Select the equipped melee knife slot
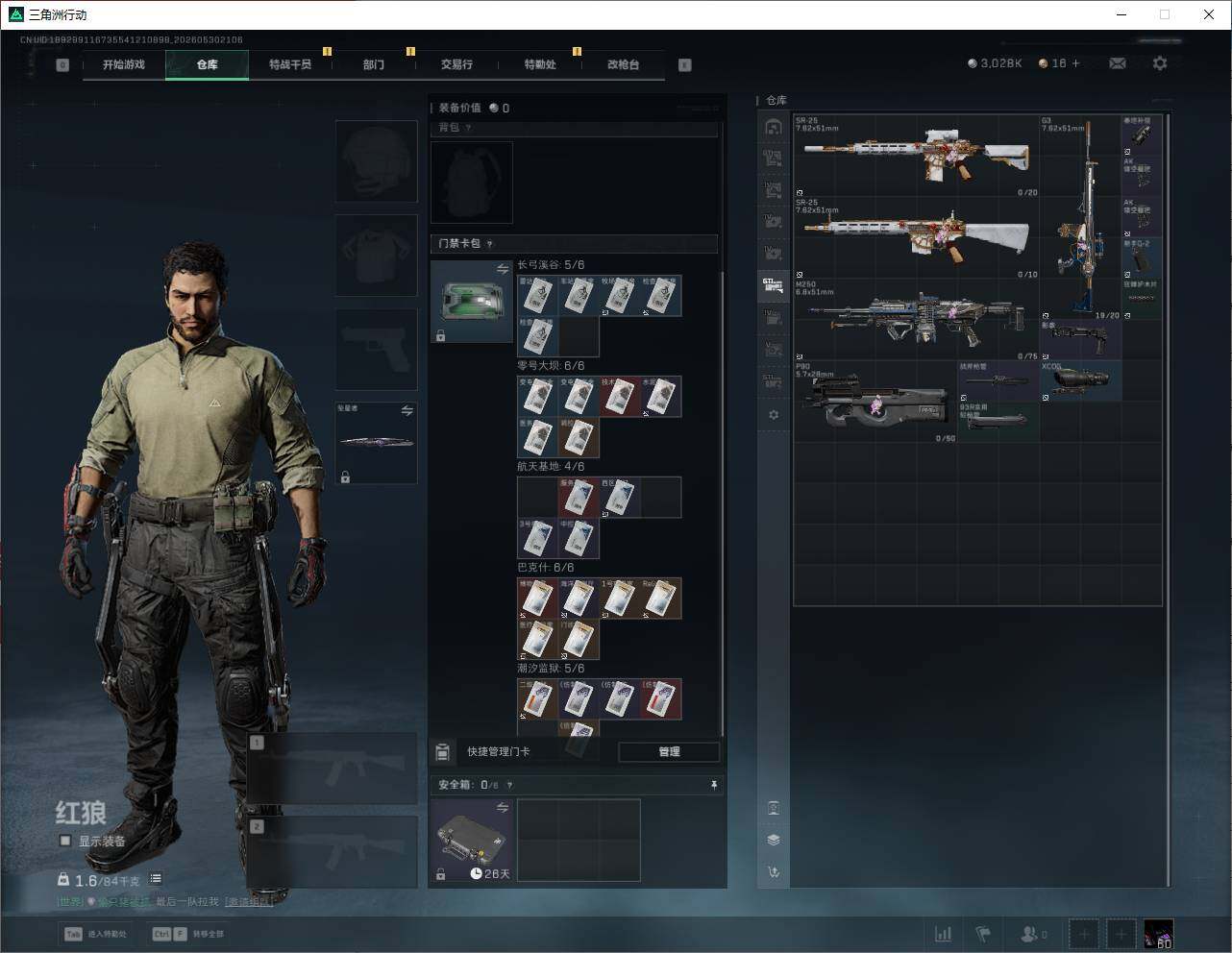This screenshot has height=953, width=1232. point(376,443)
